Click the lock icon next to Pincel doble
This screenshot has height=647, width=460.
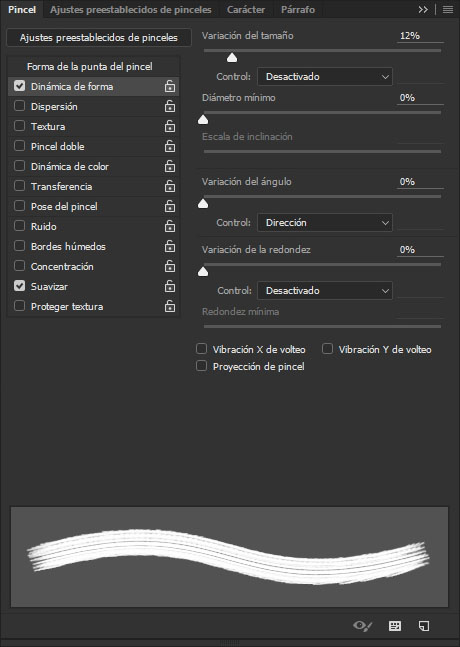tap(170, 146)
